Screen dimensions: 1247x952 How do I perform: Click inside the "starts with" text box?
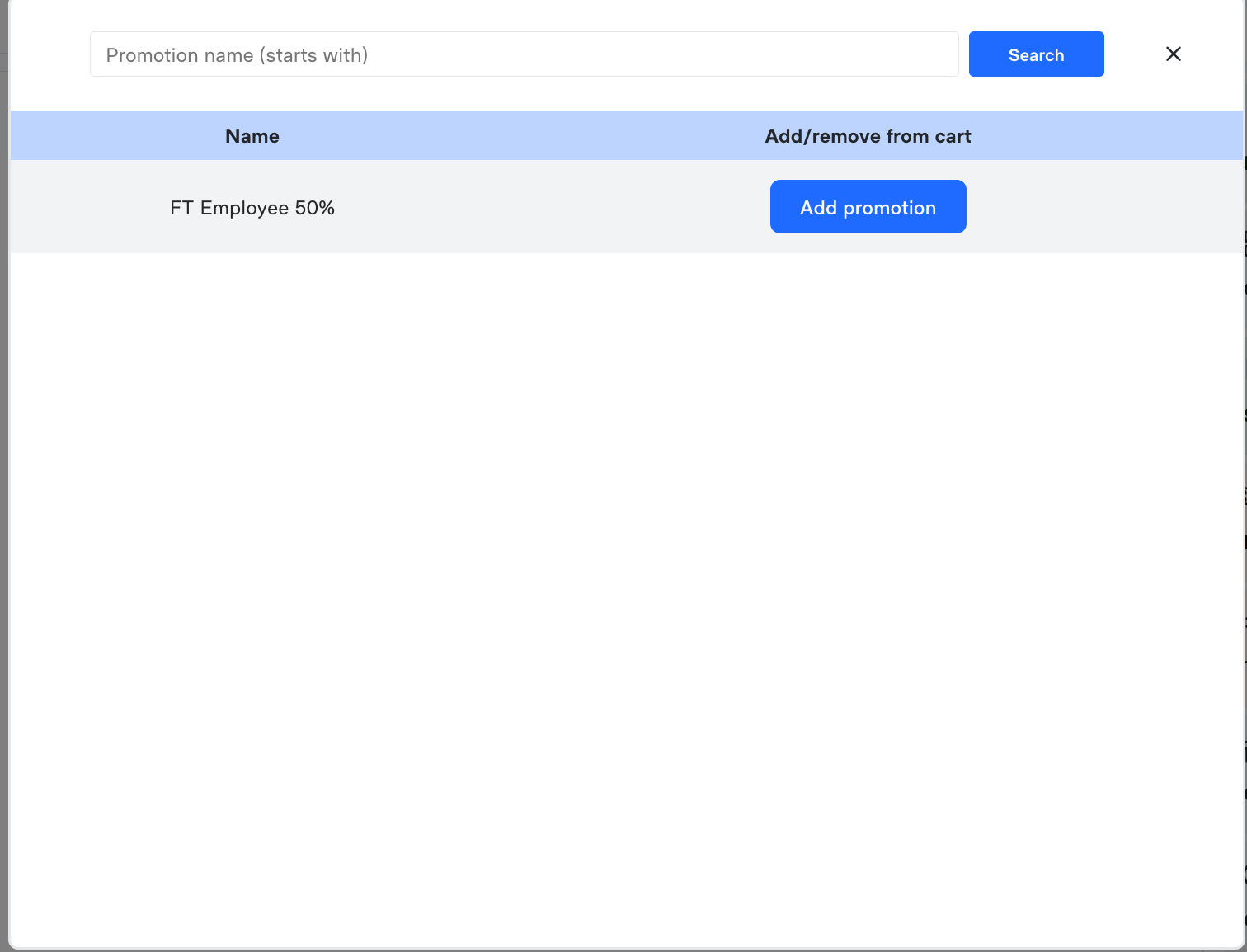(x=524, y=54)
